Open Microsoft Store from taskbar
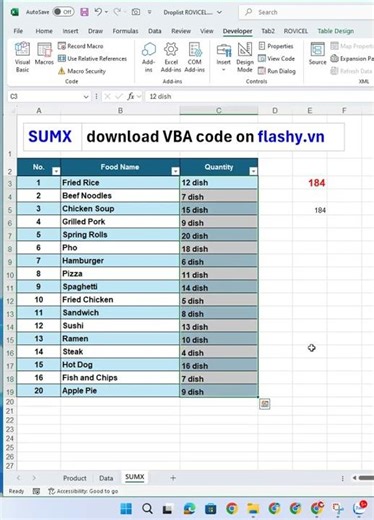 (210, 509)
